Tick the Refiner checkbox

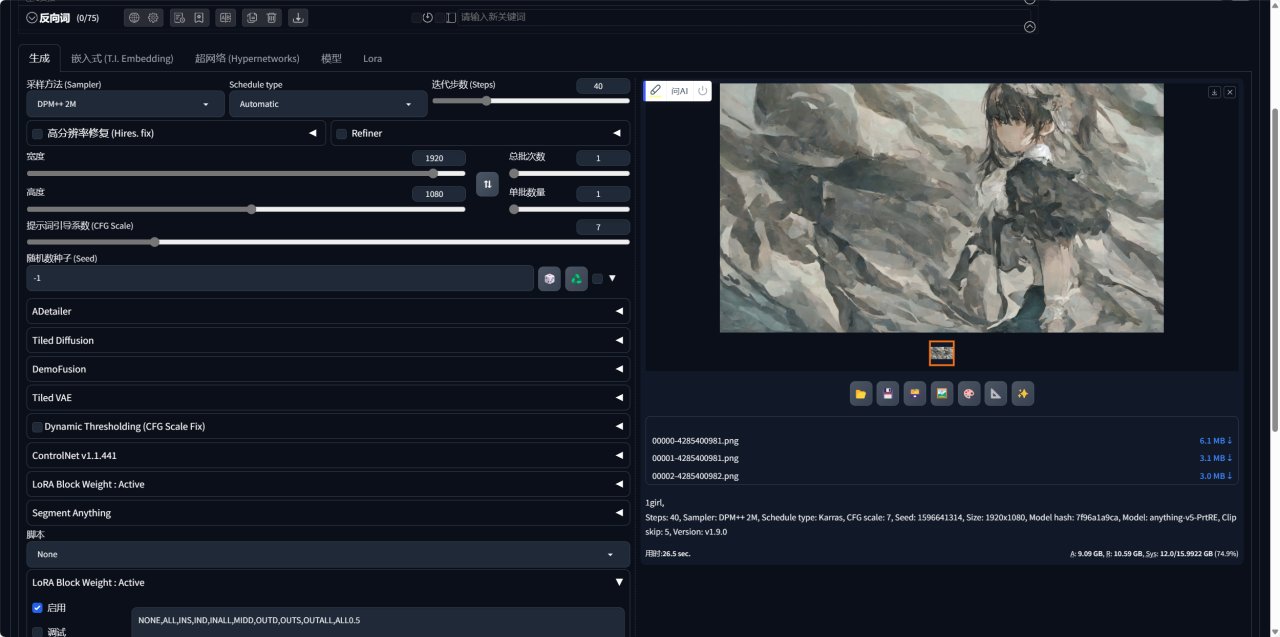pyautogui.click(x=342, y=133)
